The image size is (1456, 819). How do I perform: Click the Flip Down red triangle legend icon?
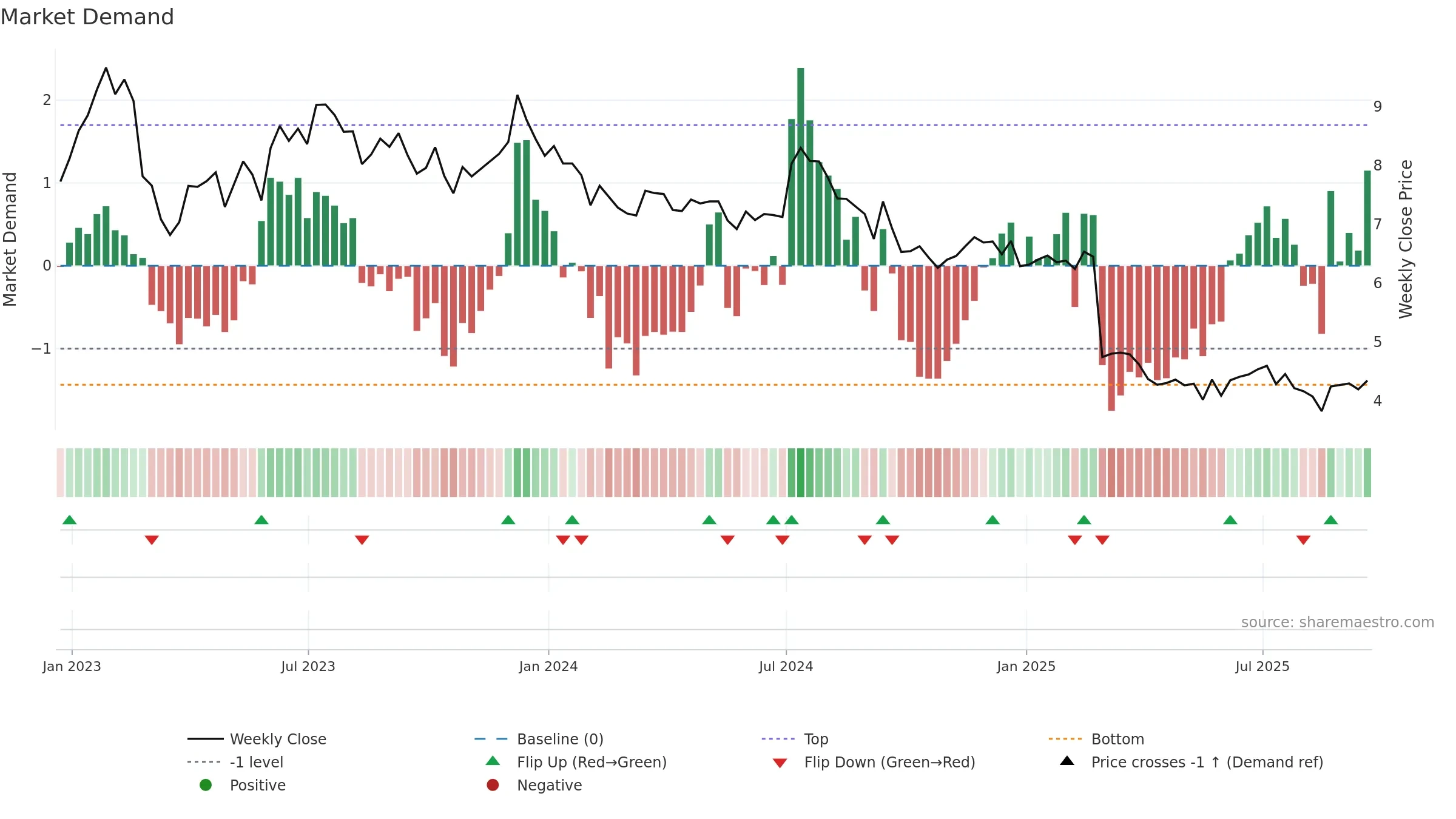(x=780, y=763)
